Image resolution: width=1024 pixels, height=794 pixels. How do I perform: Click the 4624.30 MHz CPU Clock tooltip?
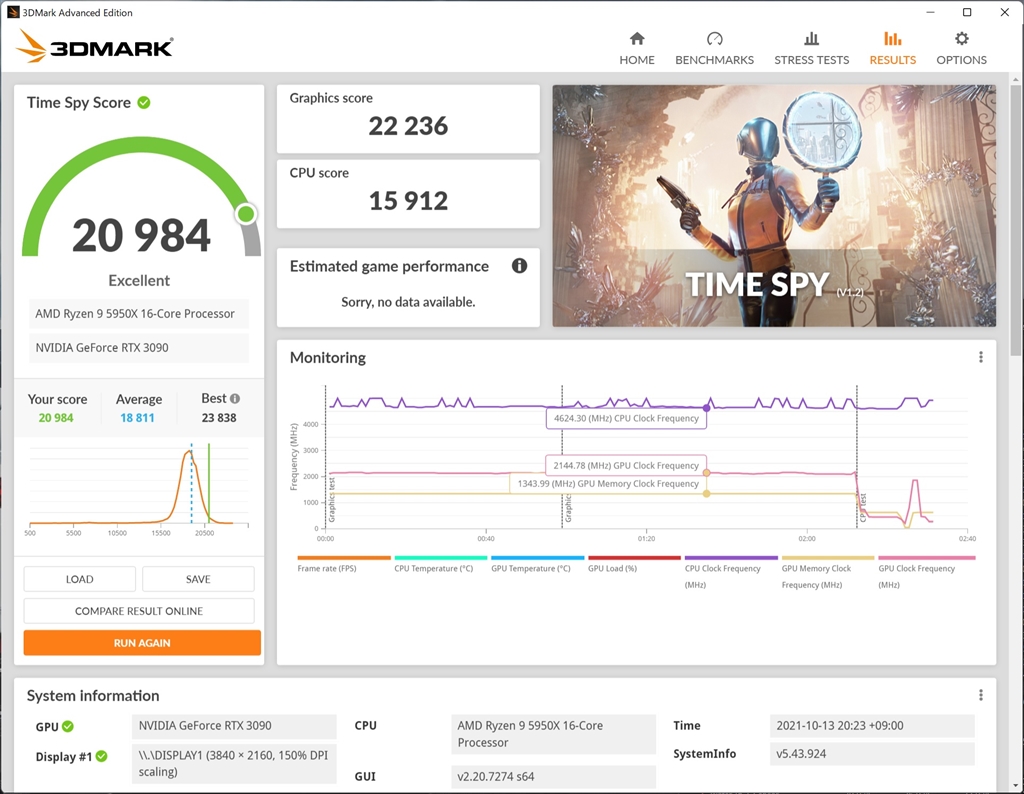[626, 419]
